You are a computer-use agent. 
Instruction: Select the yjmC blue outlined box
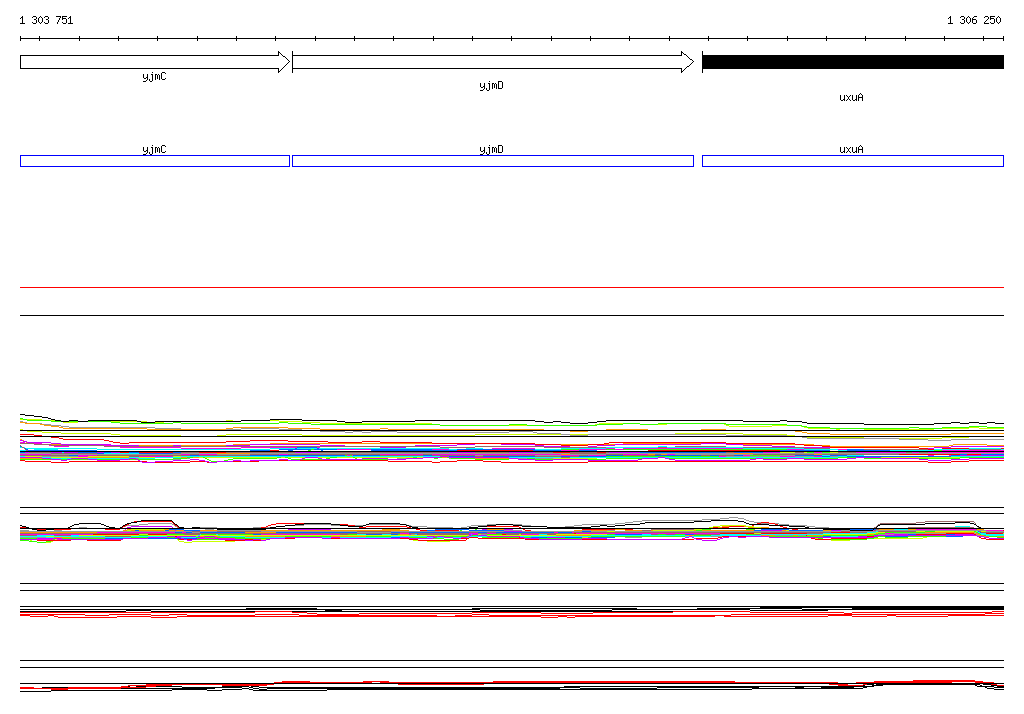coord(155,161)
